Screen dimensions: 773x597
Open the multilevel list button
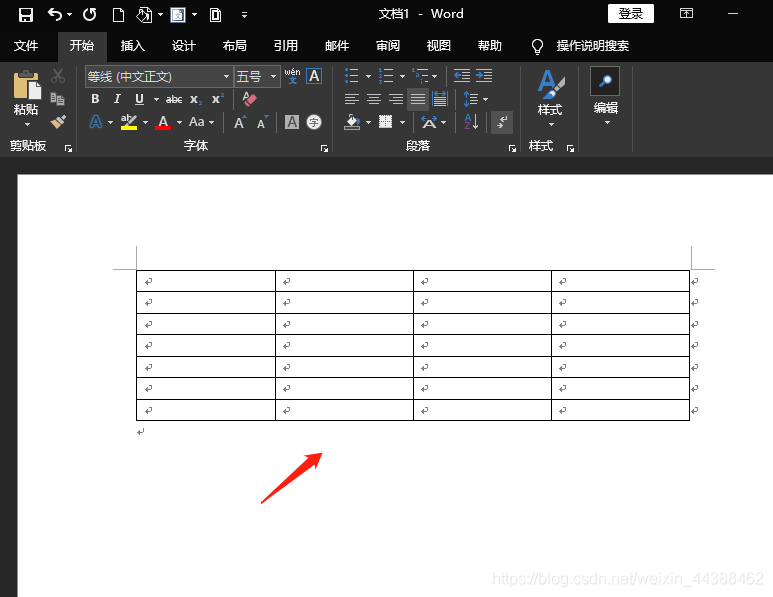pyautogui.click(x=420, y=76)
